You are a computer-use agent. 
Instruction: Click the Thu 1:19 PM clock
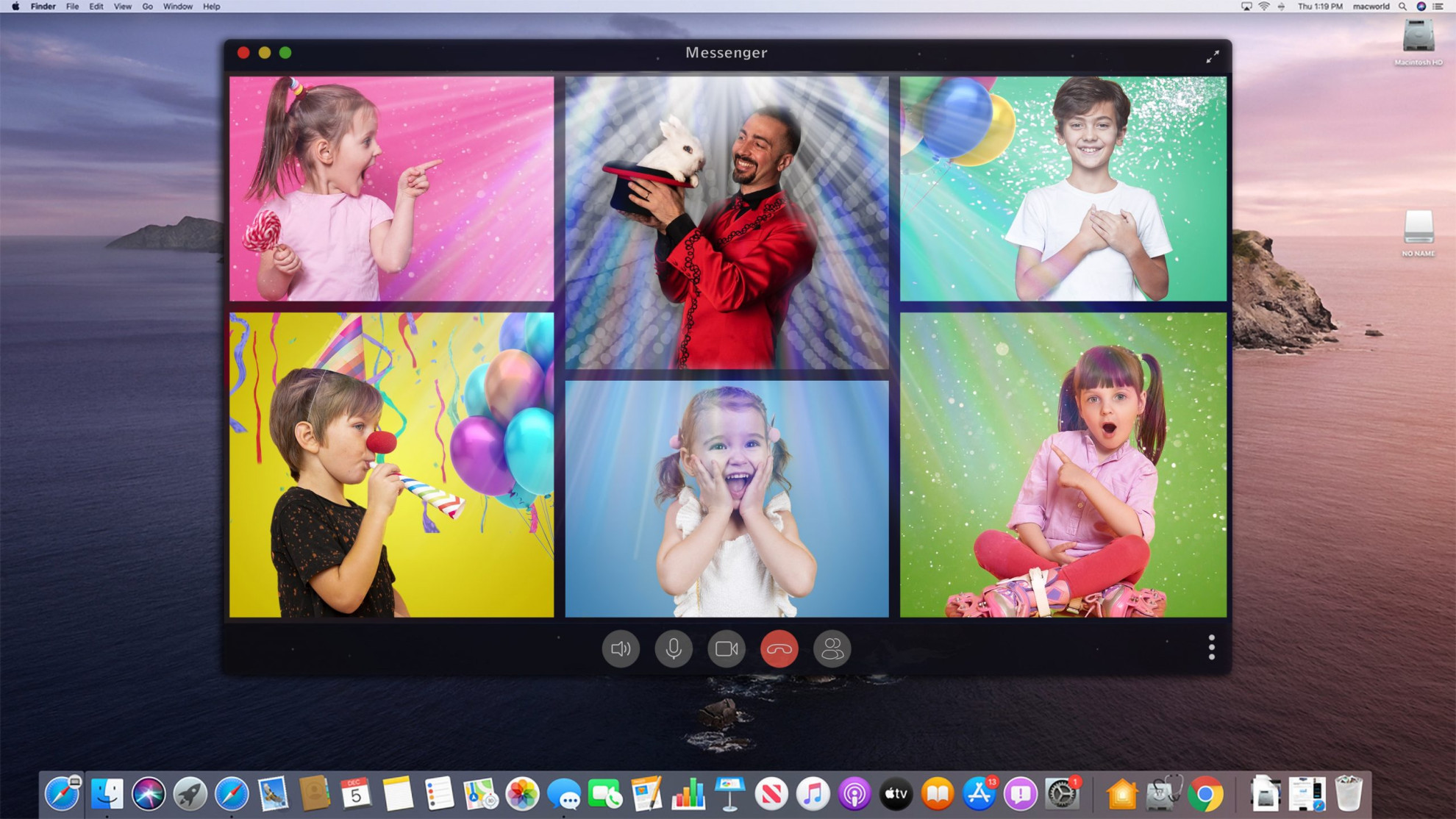1320,7
